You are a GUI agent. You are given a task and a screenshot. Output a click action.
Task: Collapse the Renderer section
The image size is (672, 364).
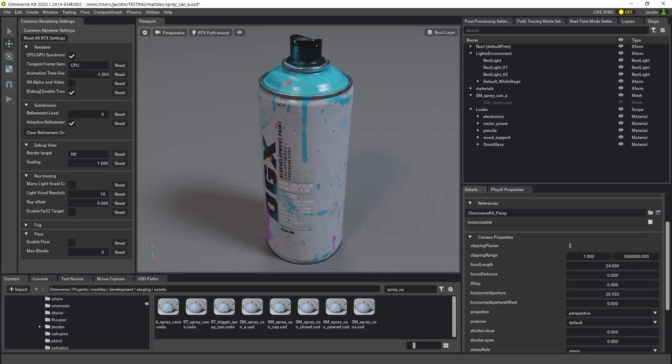(x=27, y=47)
